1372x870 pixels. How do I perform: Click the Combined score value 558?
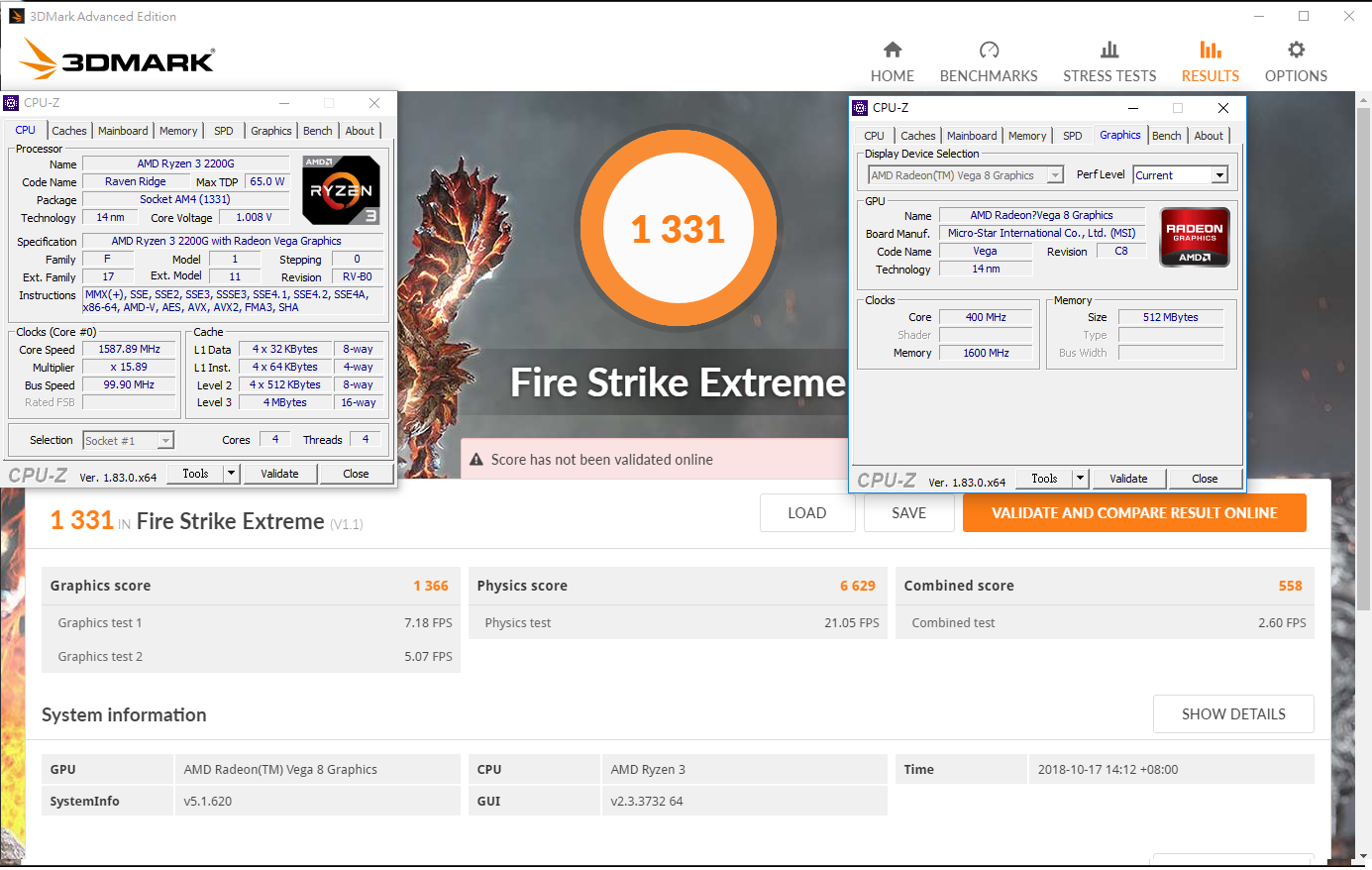1290,586
